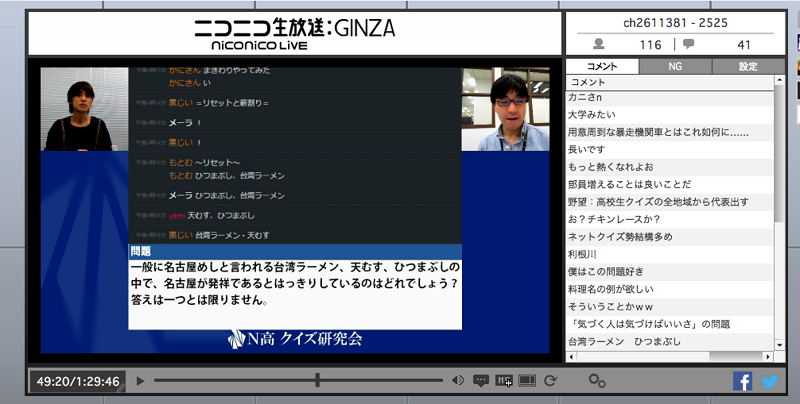Select the channel ID ch2611381 - 2525
The image size is (800, 404).
(675, 23)
